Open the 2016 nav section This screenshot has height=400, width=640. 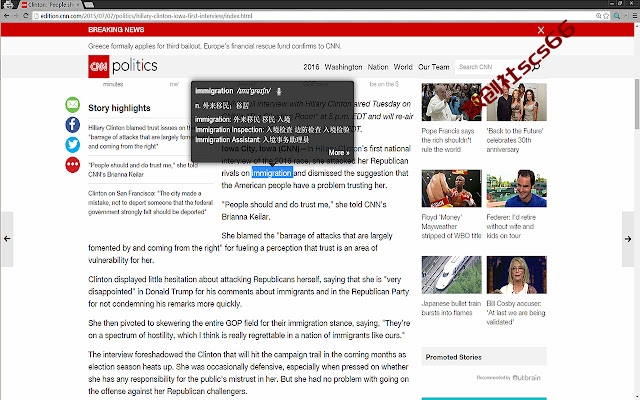[x=311, y=67]
